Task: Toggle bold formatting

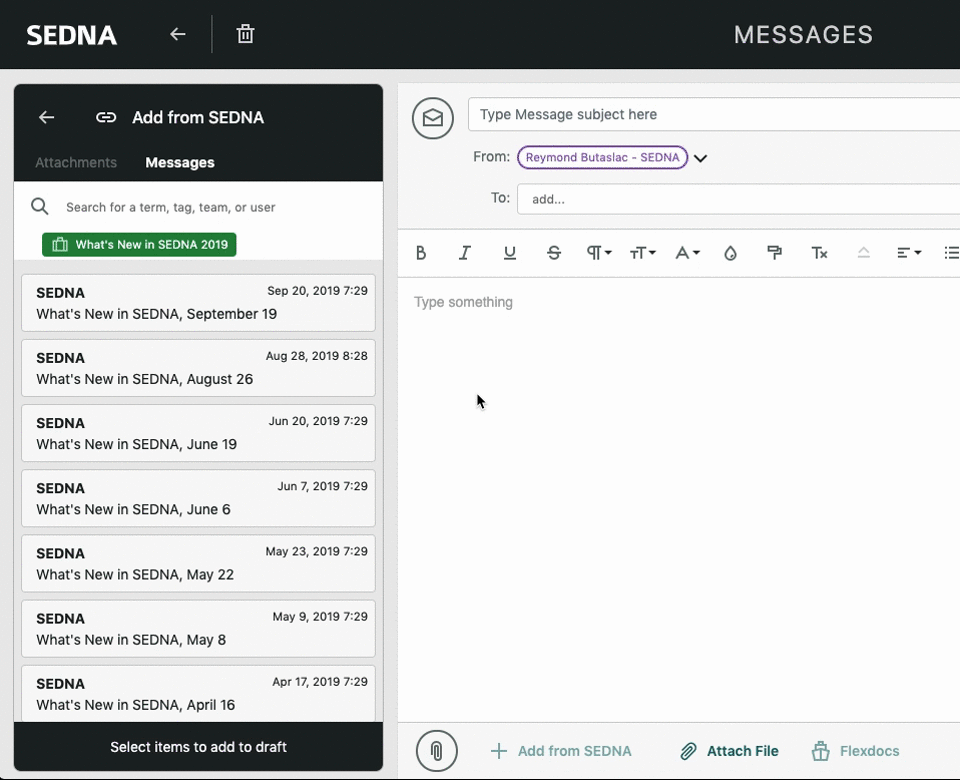Action: tap(421, 253)
